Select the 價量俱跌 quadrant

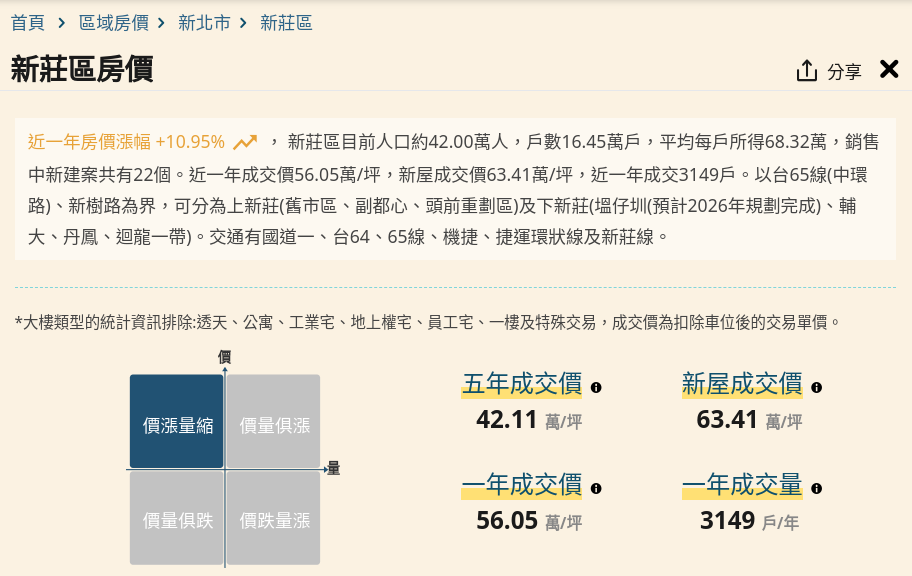click(x=177, y=519)
